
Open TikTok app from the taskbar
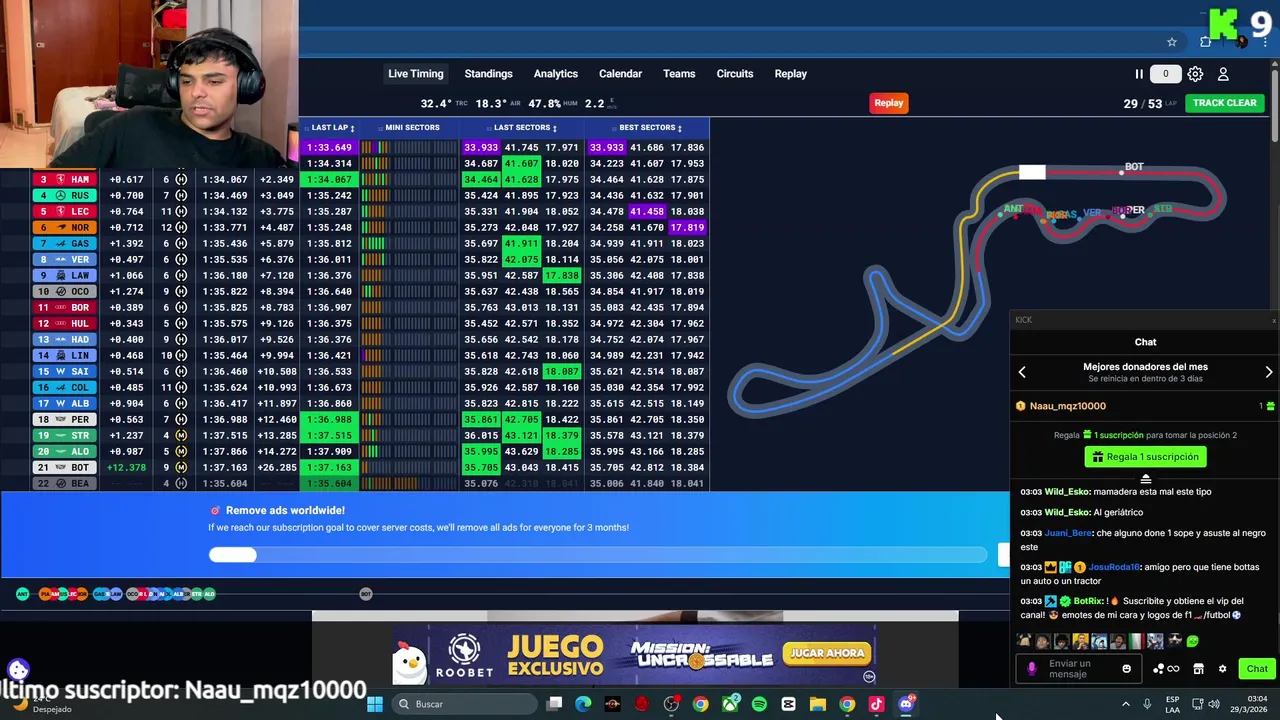(876, 704)
